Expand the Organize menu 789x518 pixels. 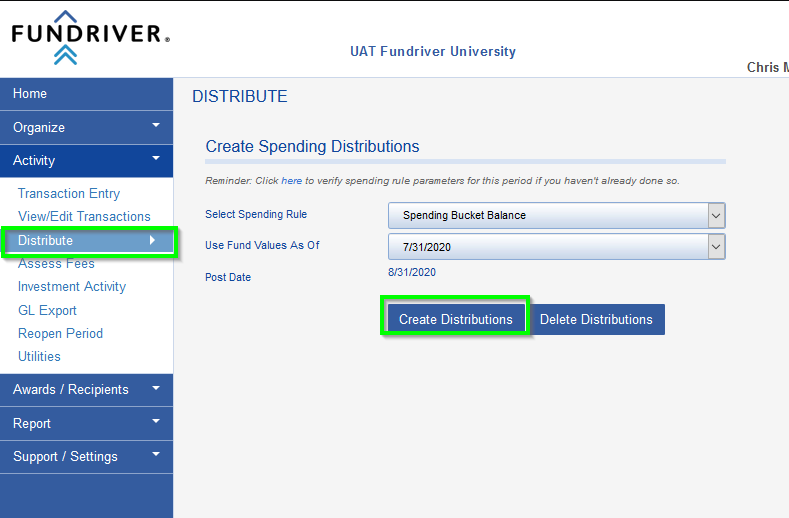pyautogui.click(x=87, y=127)
